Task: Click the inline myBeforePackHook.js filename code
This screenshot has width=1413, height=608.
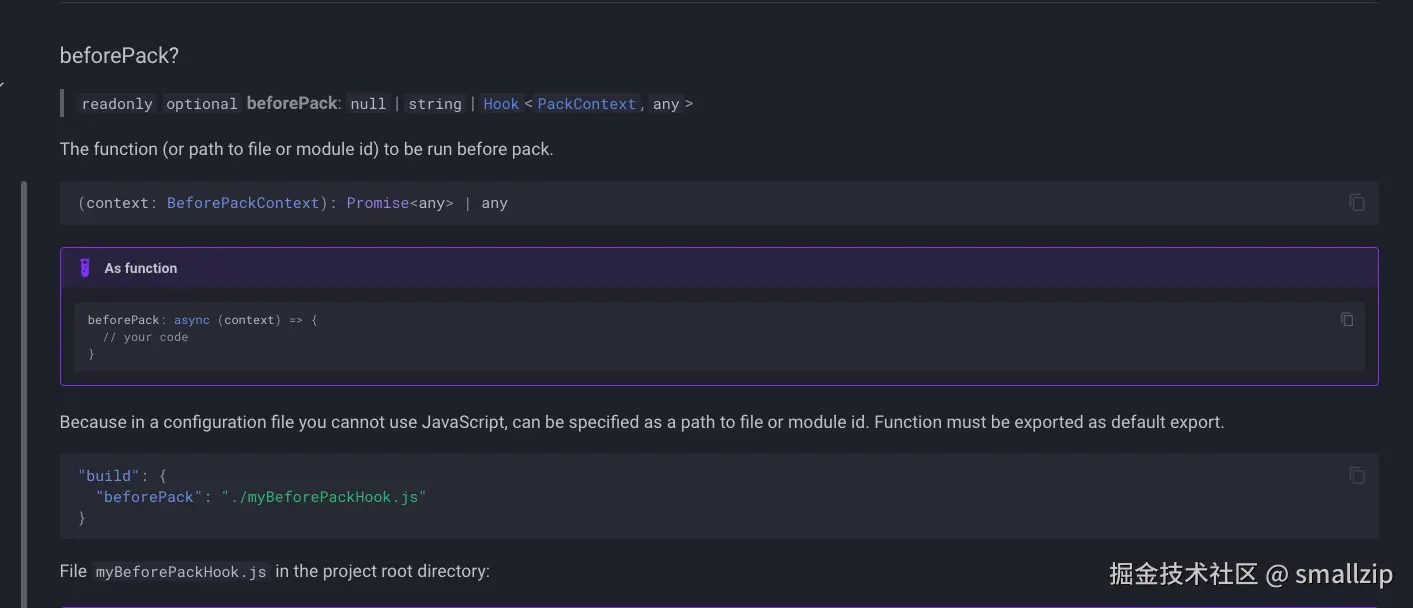Action: coord(181,572)
